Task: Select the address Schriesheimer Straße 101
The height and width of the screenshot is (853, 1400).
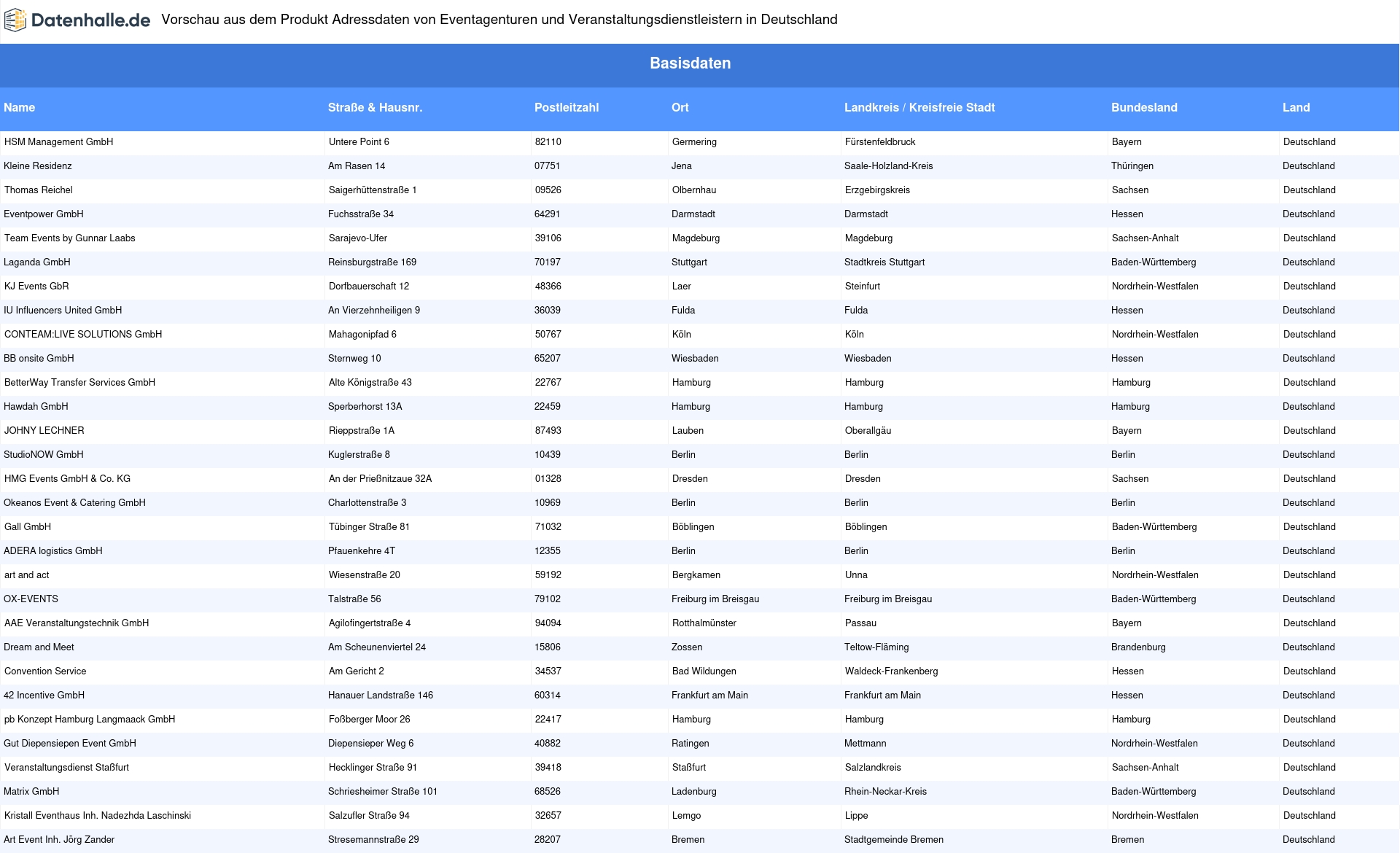Action: coord(383,792)
